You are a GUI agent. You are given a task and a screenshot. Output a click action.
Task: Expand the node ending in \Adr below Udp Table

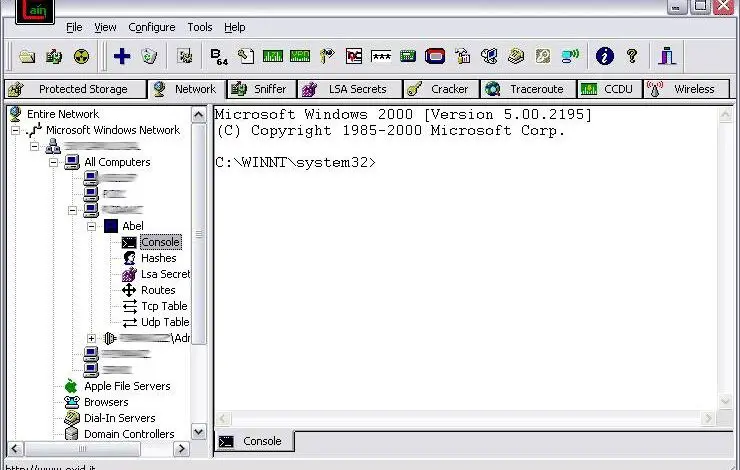coord(92,338)
